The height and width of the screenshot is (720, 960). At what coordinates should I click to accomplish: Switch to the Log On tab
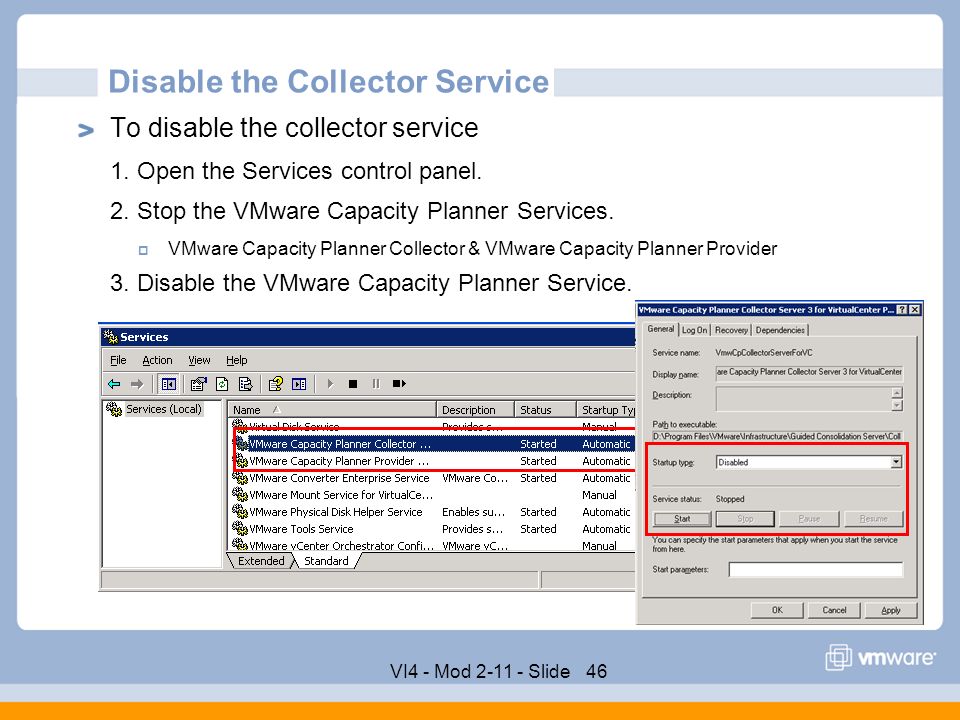tap(694, 330)
